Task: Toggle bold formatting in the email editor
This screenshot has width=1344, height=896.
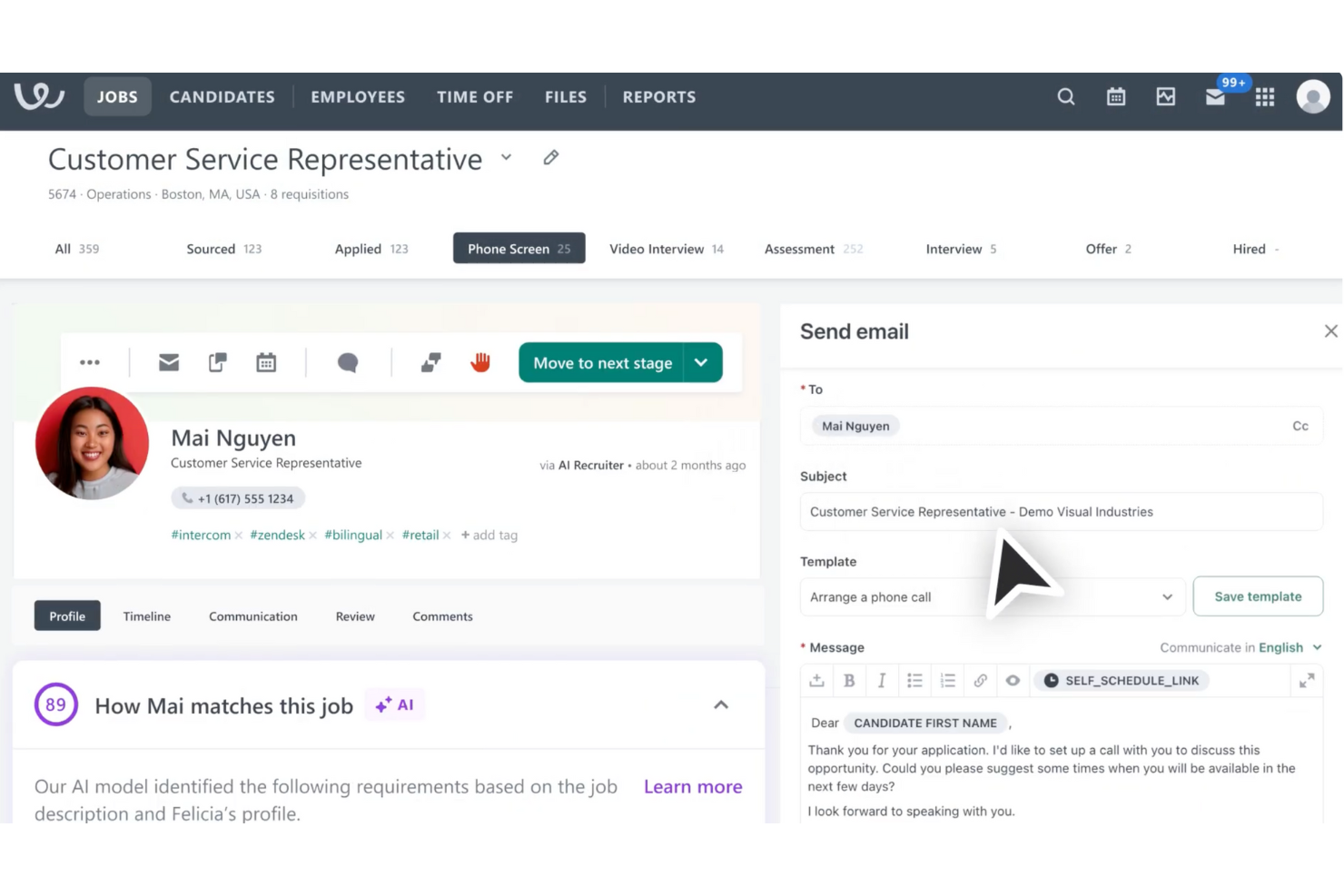Action: pos(849,680)
